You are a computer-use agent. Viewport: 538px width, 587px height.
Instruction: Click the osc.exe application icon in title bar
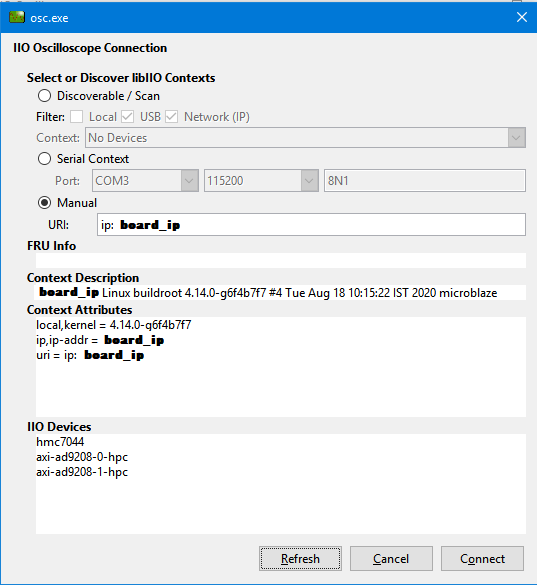click(x=17, y=17)
